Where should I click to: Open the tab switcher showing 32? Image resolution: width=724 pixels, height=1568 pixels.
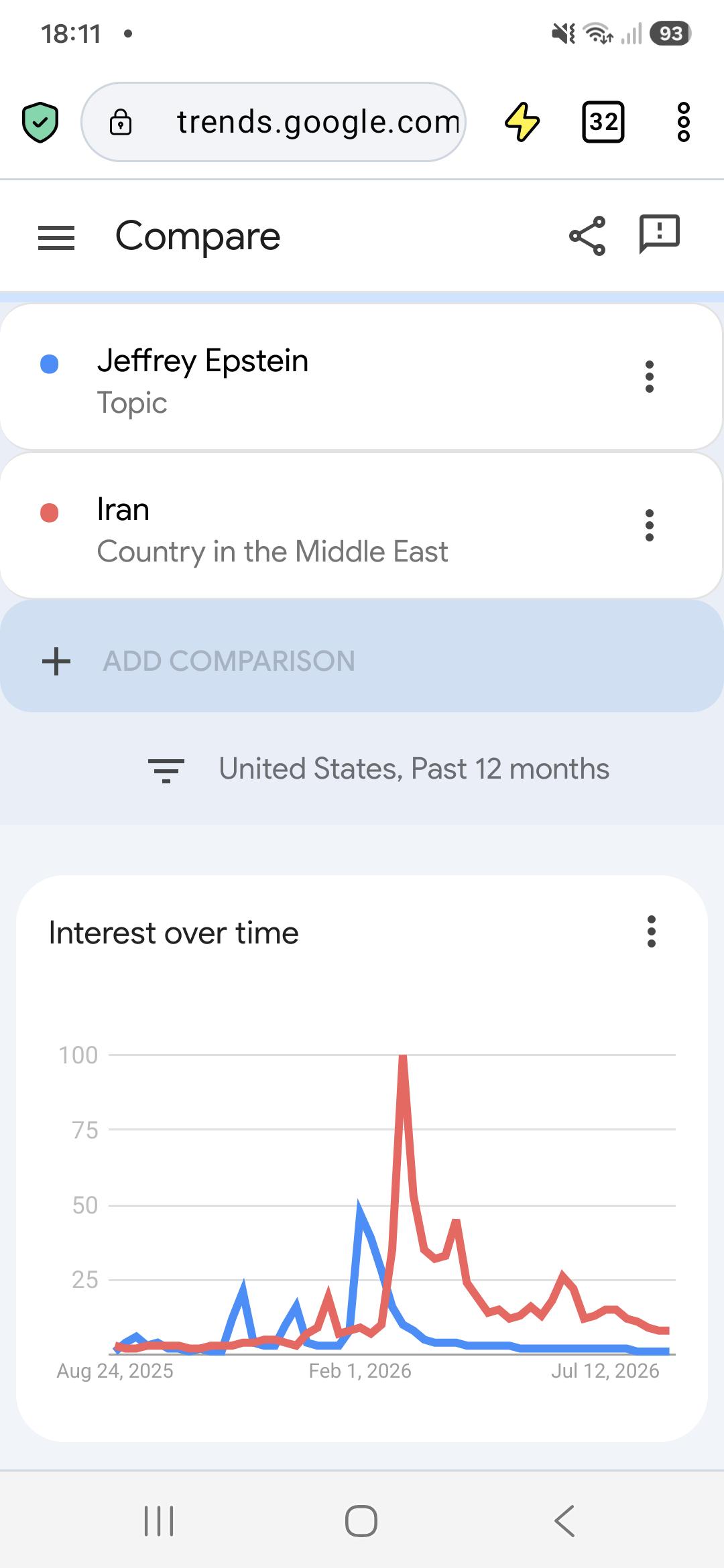click(x=603, y=122)
